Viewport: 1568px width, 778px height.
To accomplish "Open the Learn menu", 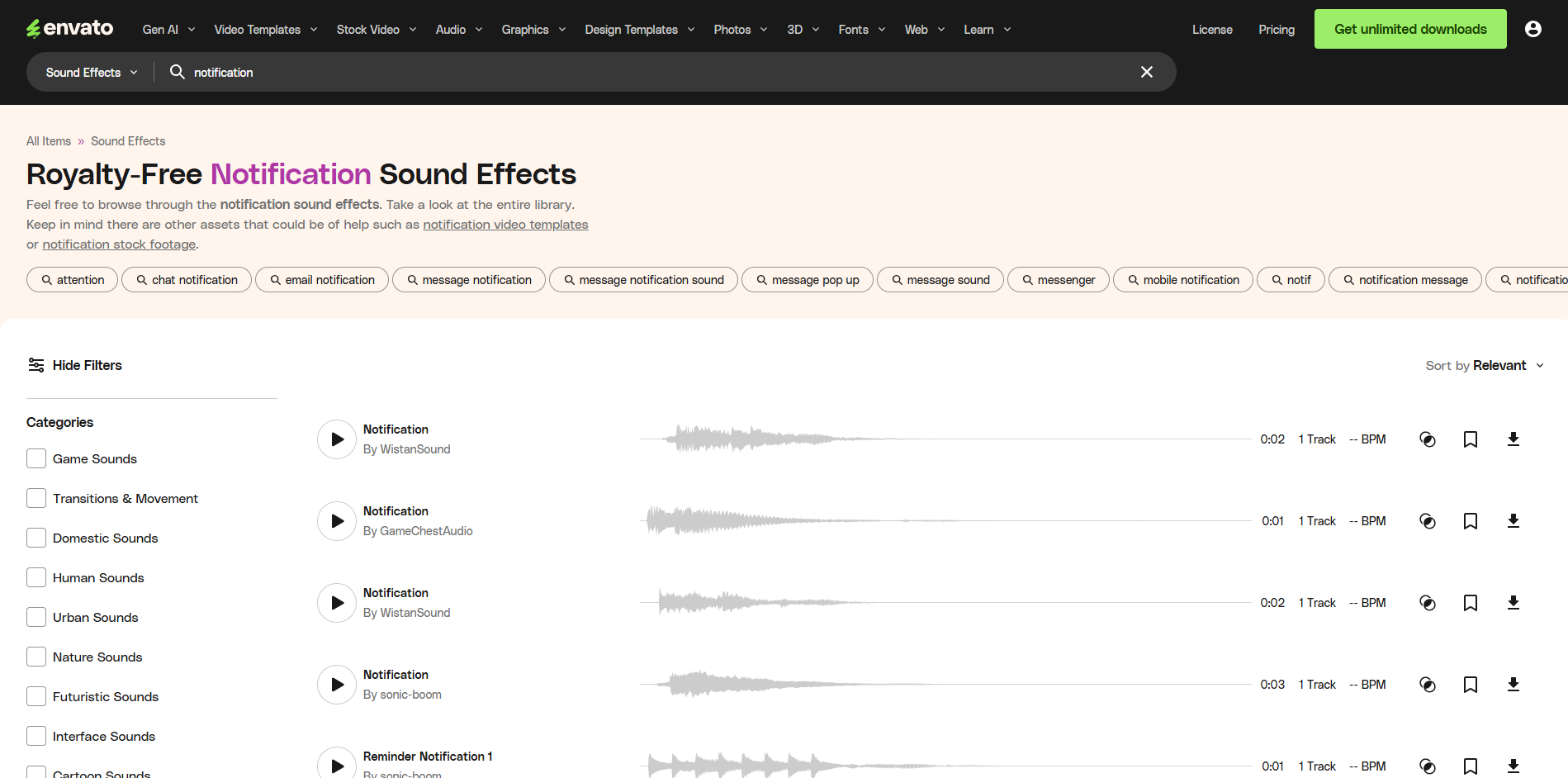I will click(x=986, y=29).
